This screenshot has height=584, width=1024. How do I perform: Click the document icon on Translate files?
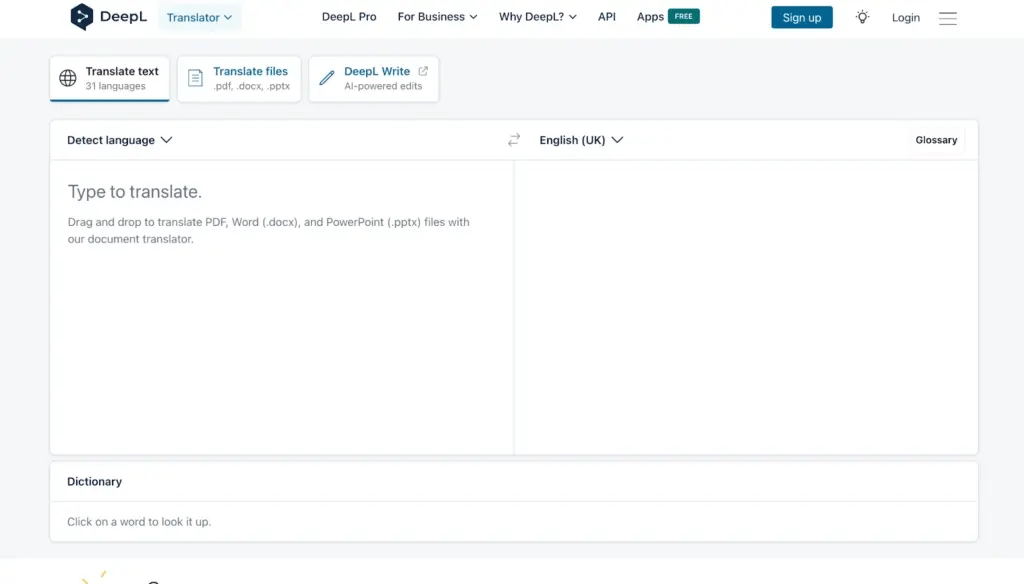pos(195,78)
